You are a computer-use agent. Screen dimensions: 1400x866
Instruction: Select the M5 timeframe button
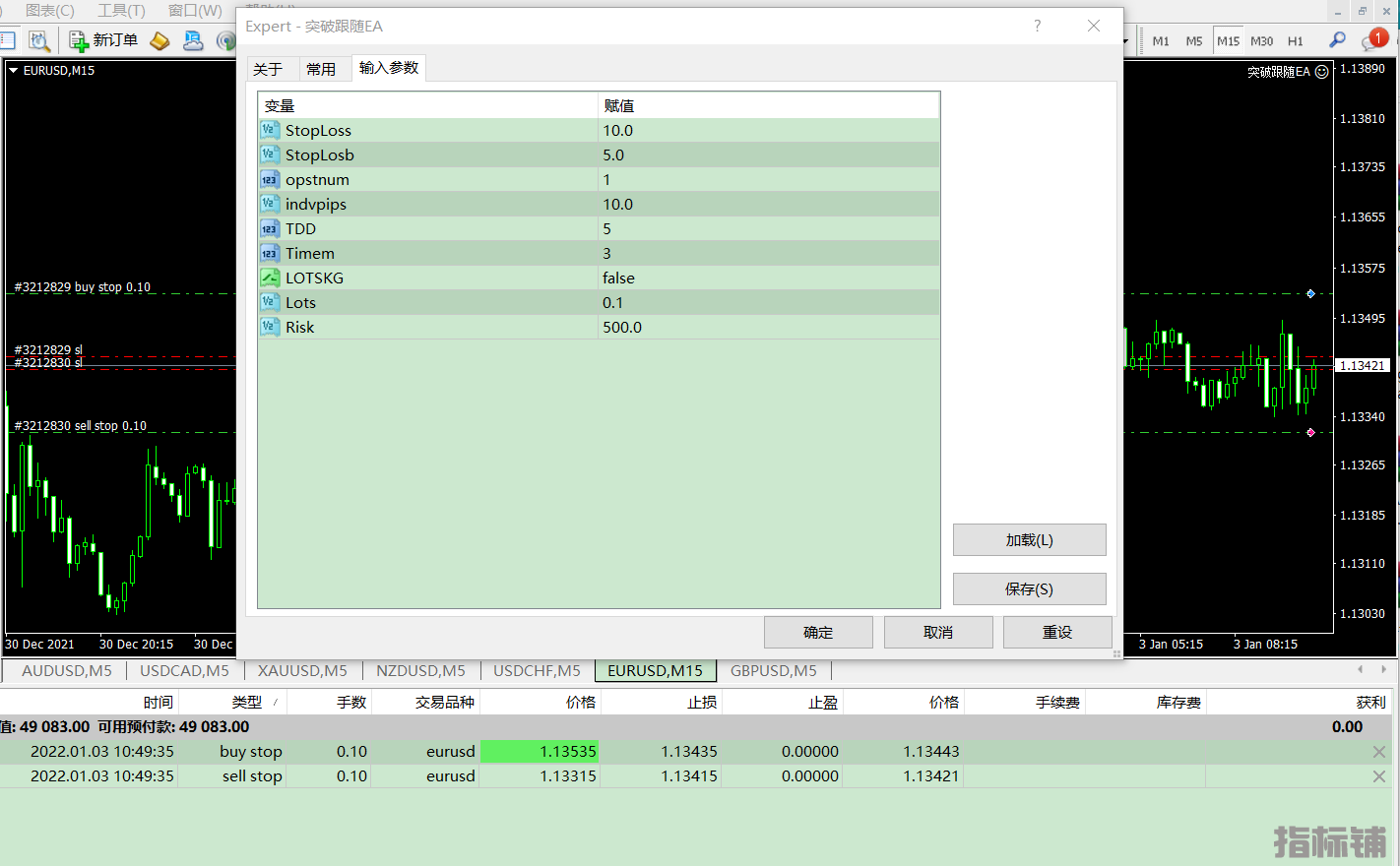1194,41
